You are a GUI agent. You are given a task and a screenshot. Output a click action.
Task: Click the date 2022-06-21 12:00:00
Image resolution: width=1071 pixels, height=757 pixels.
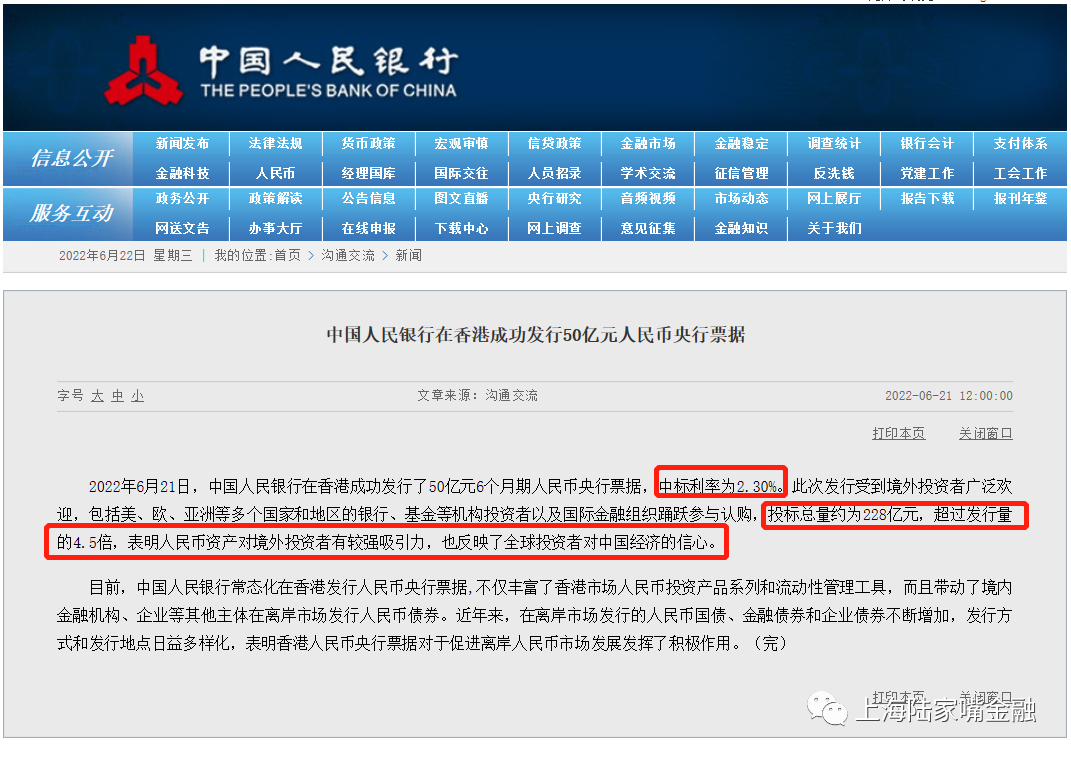coord(949,396)
